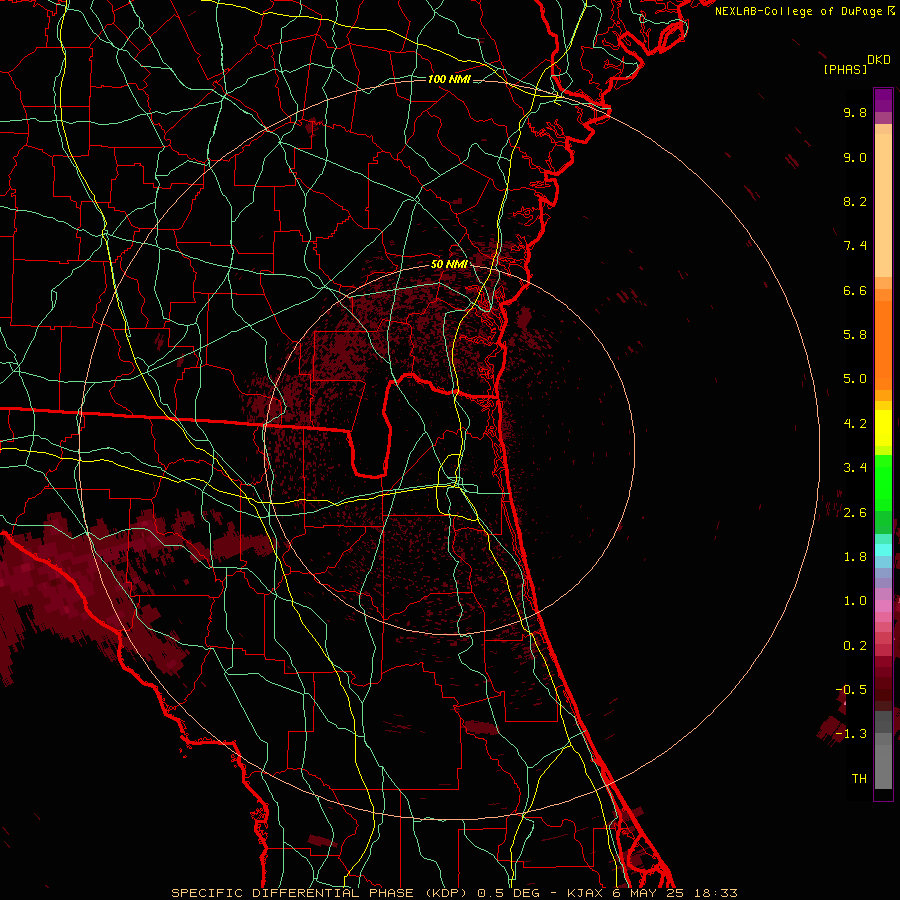This screenshot has height=900, width=900.
Task: Click the DKD unit label
Action: (879, 60)
